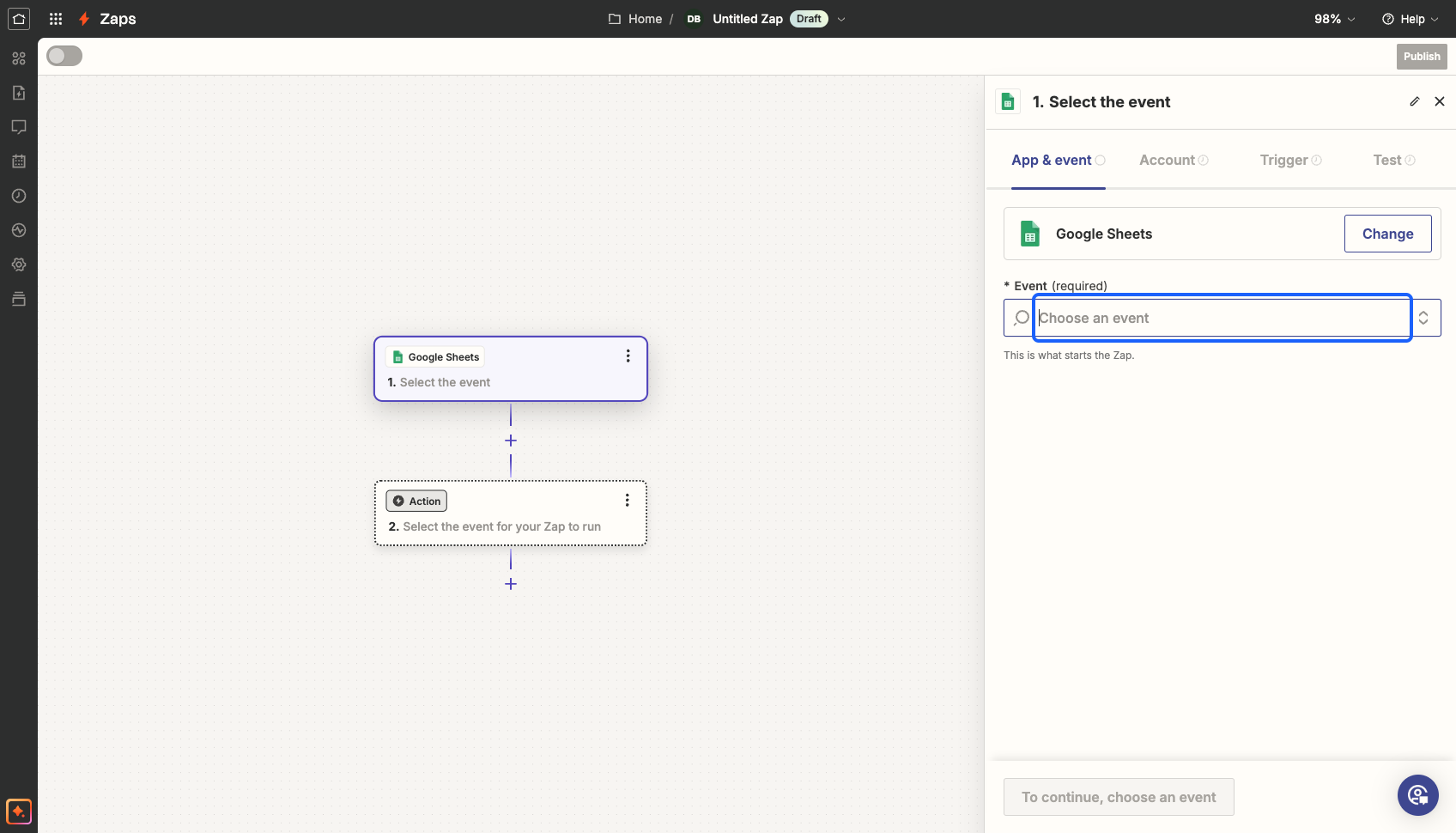Switch to the Trigger tab
The image size is (1456, 833).
tap(1290, 160)
